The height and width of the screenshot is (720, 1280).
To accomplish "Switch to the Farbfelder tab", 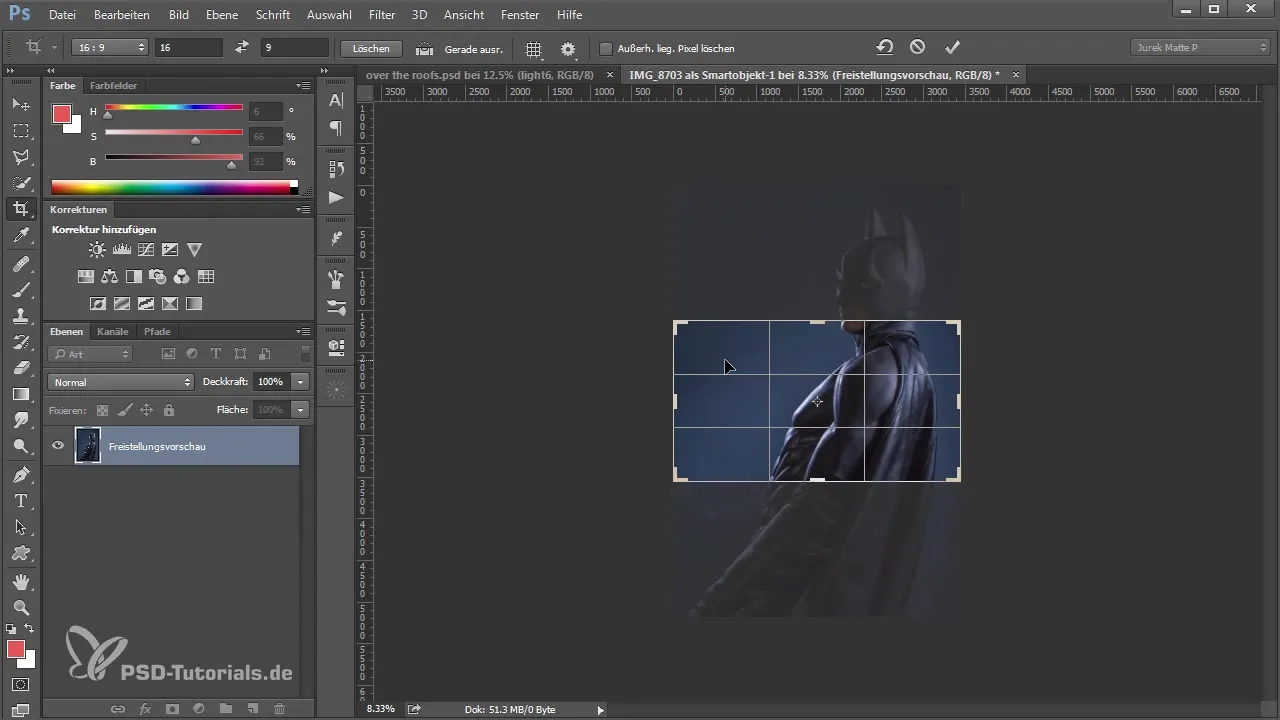I will tap(113, 86).
